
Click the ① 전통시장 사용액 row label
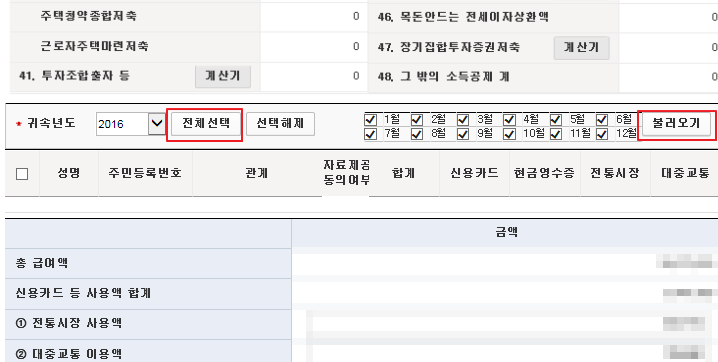pos(69,324)
